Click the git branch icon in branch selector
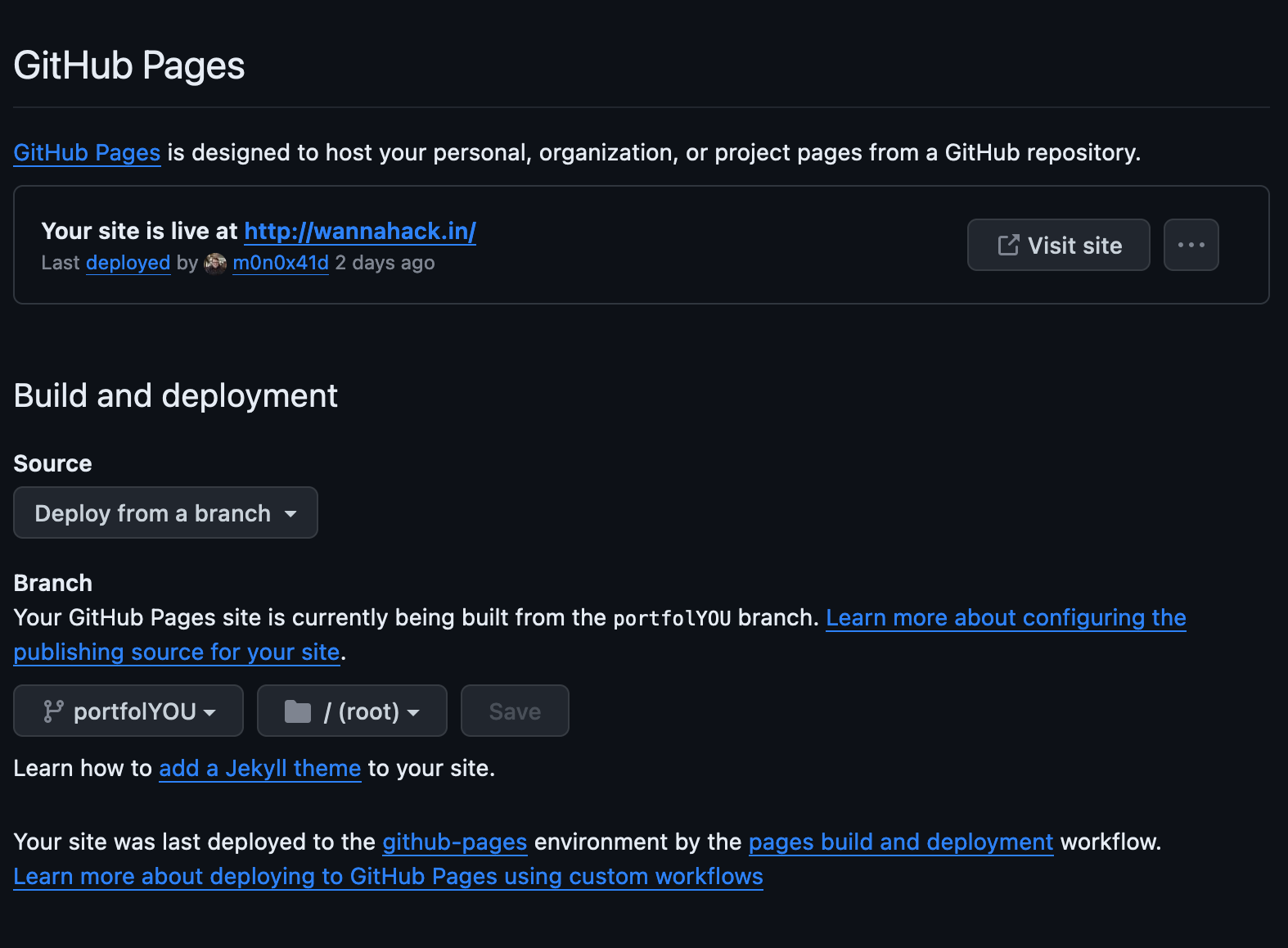 53,711
